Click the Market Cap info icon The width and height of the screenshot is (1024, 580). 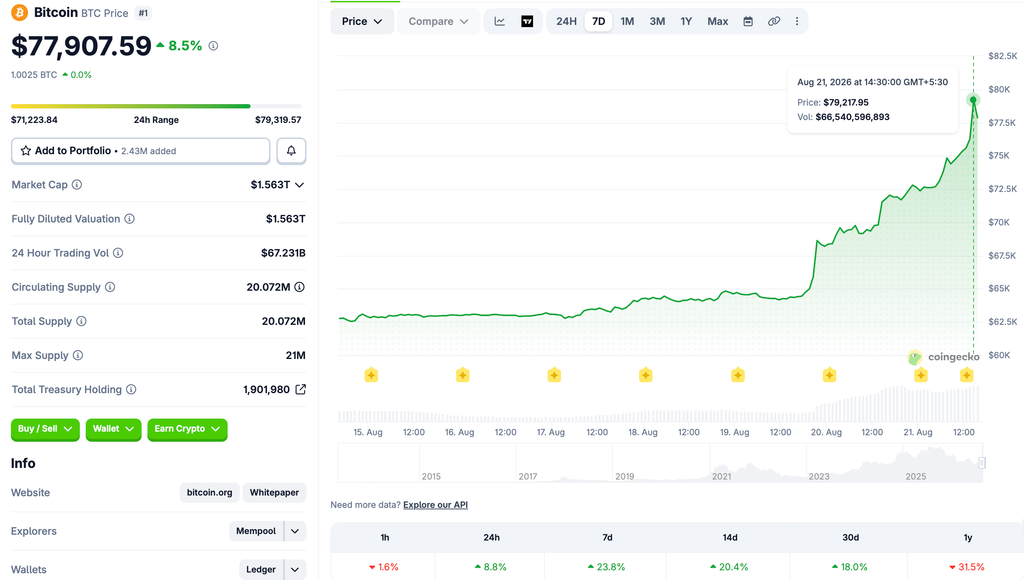coord(77,185)
